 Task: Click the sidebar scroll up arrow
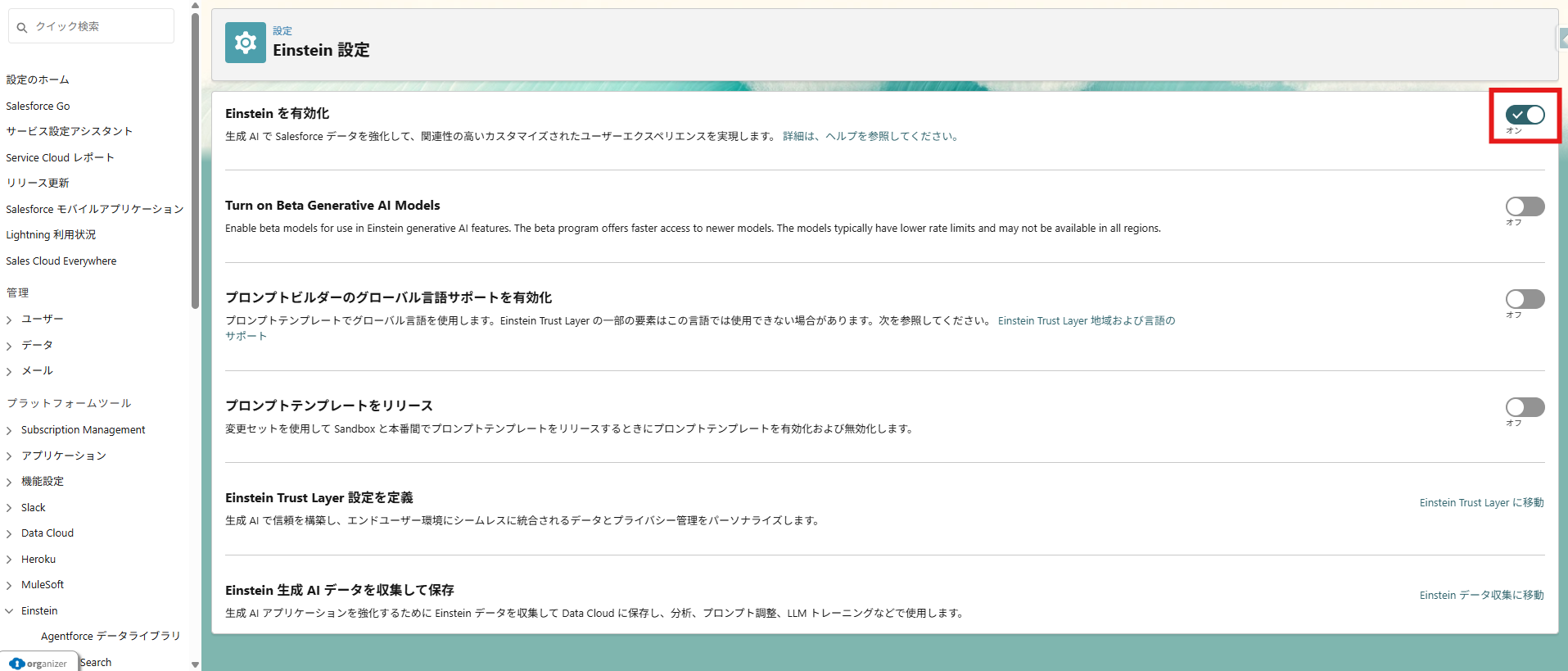click(195, 6)
